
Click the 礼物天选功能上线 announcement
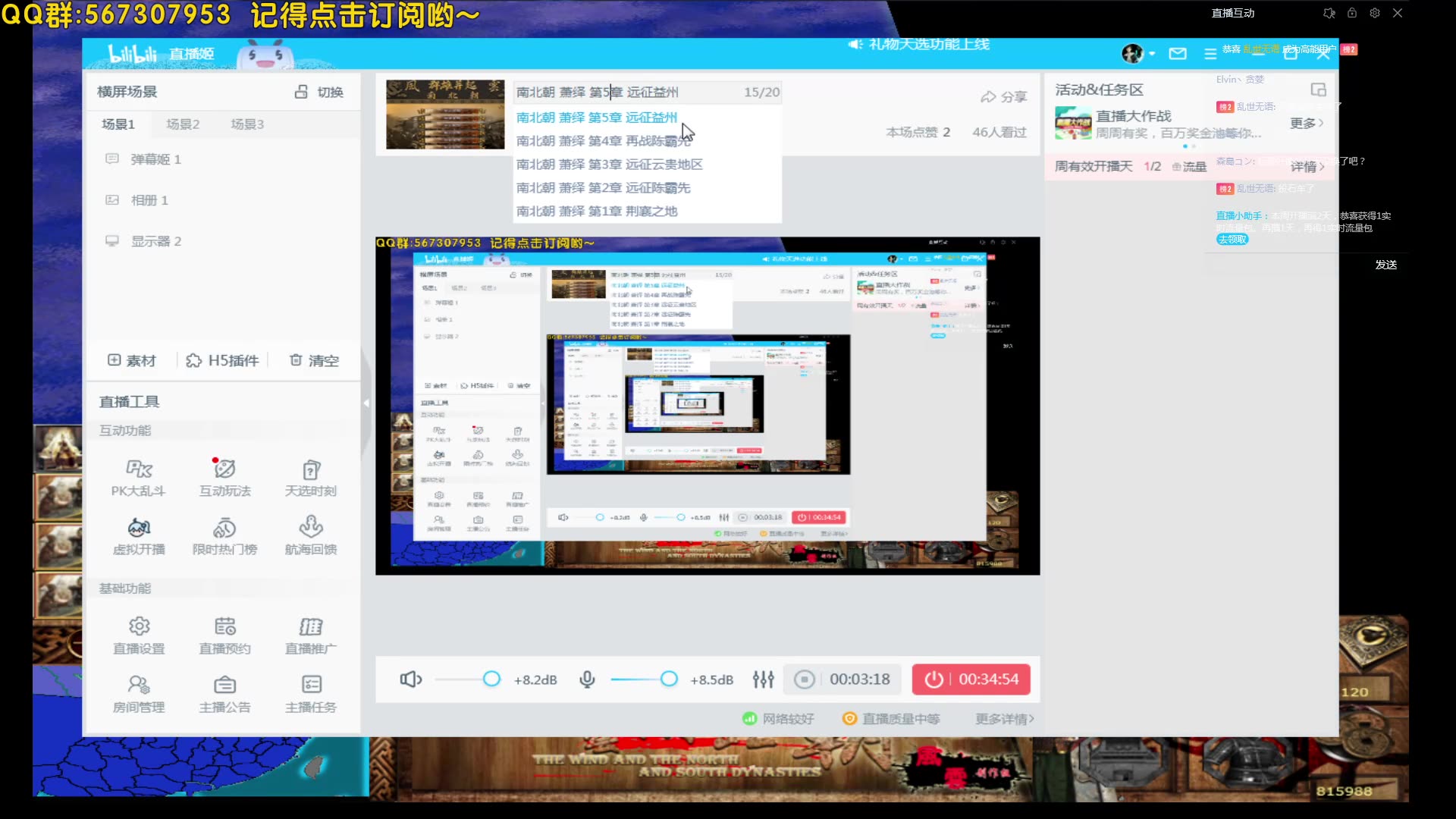(919, 44)
